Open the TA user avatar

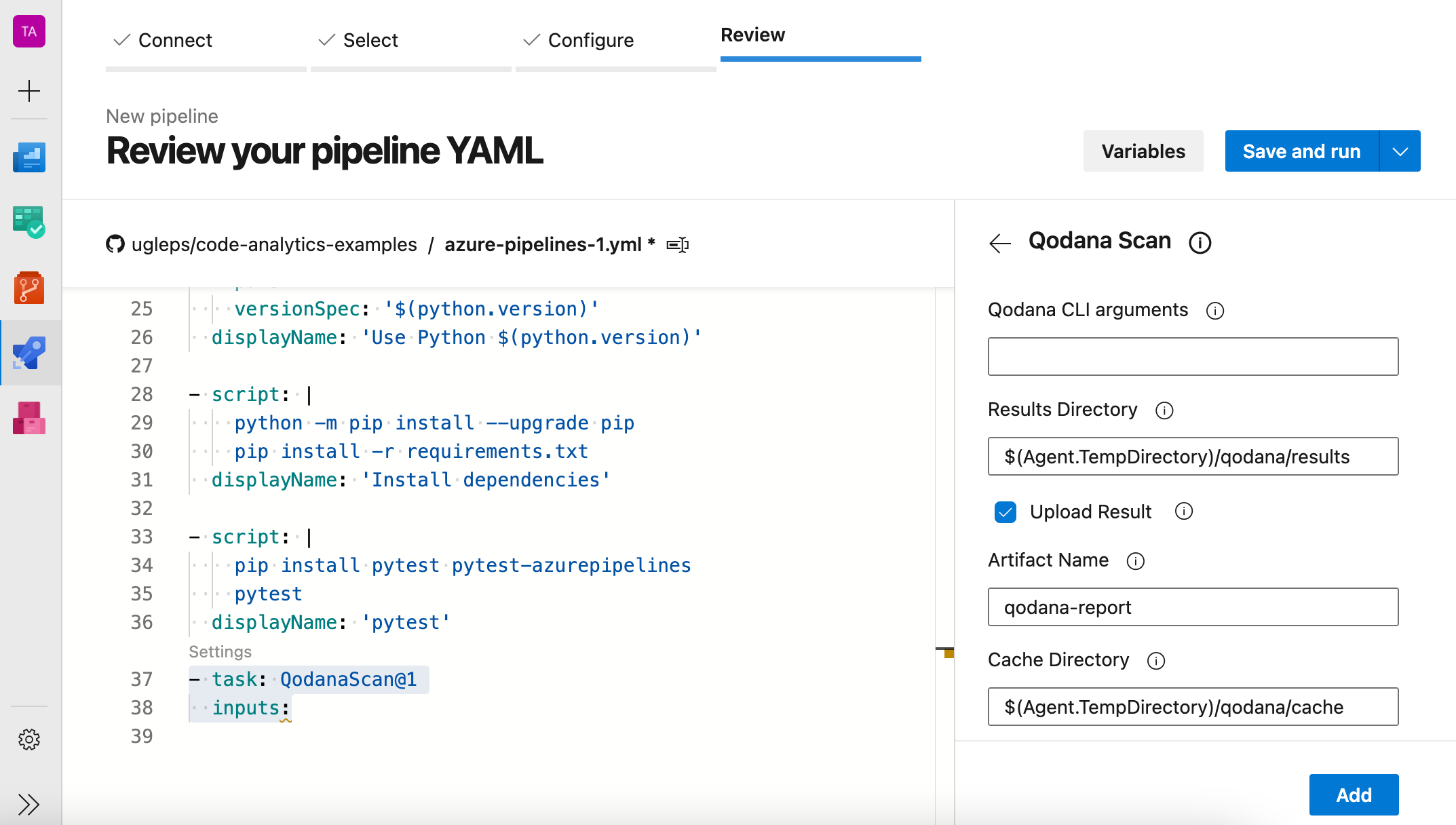coord(29,31)
